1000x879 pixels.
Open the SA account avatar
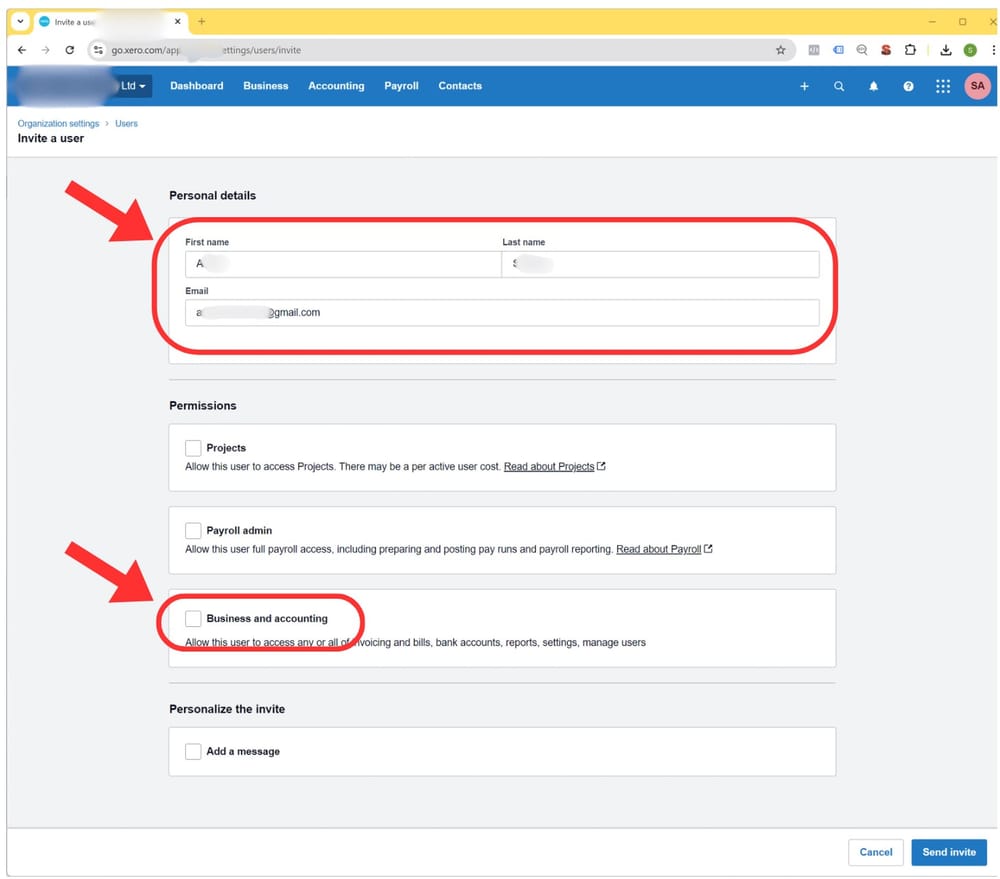[977, 86]
